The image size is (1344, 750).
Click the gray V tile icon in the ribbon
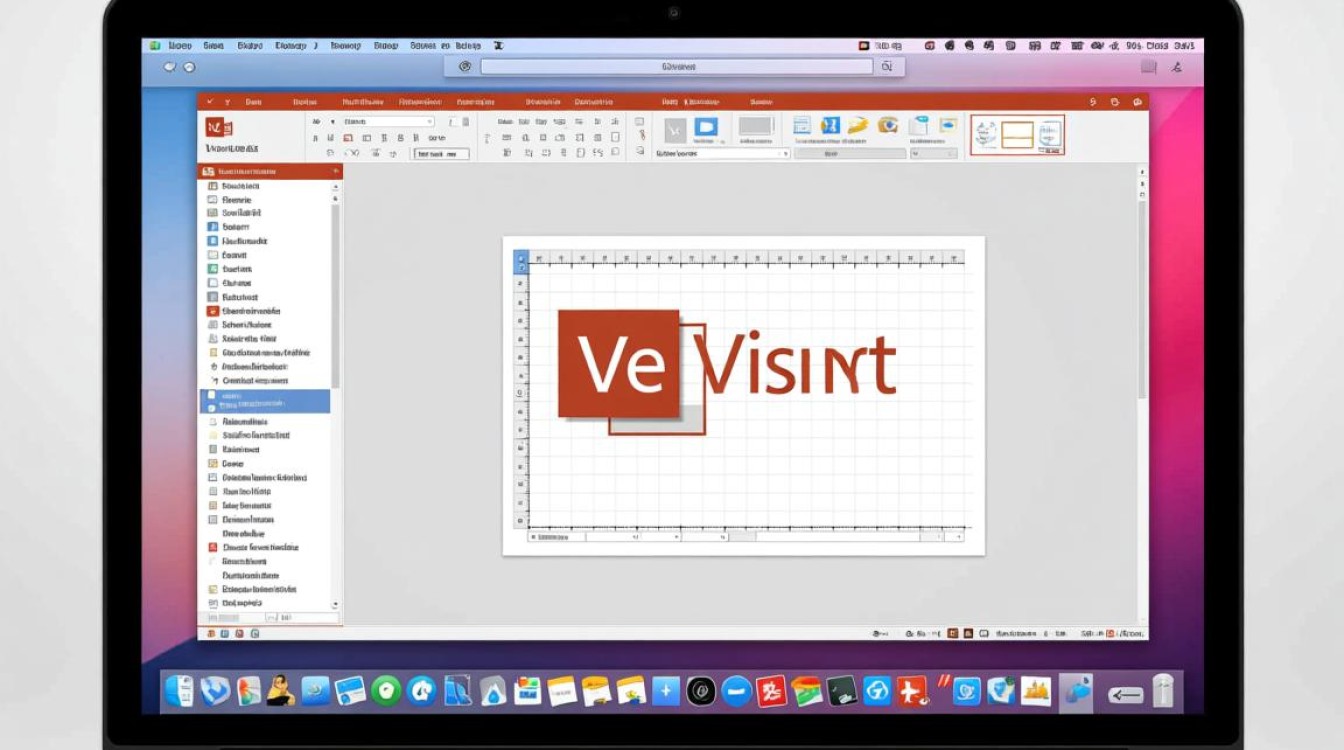click(675, 128)
